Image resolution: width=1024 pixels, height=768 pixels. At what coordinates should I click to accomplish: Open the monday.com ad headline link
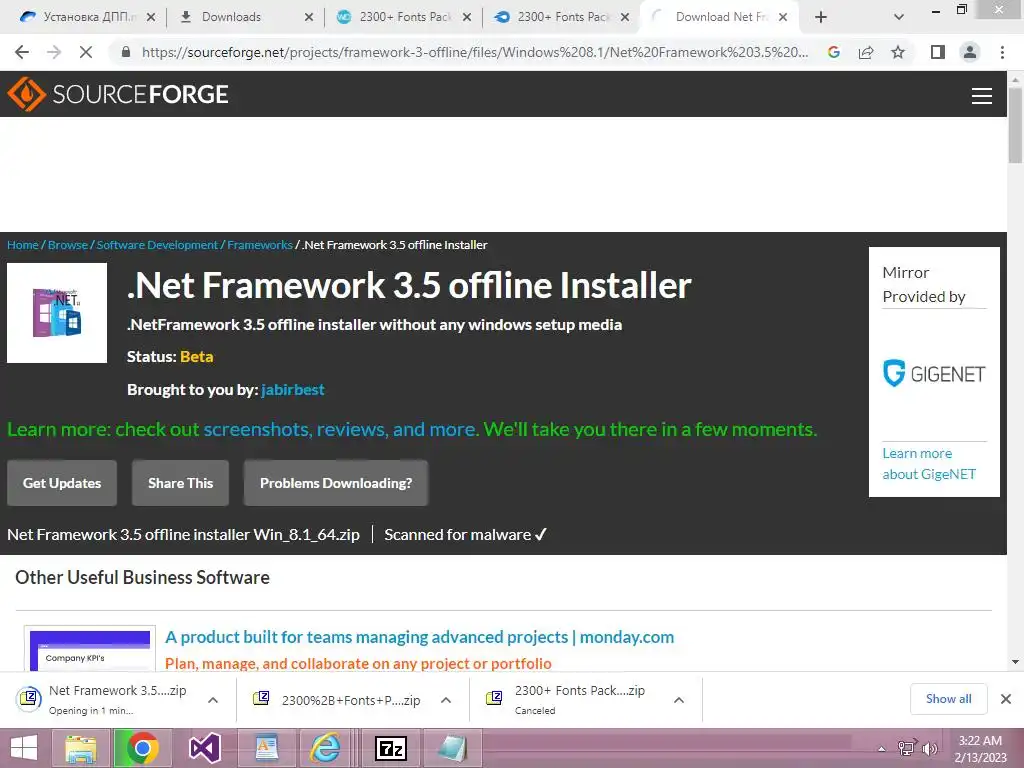(x=419, y=637)
